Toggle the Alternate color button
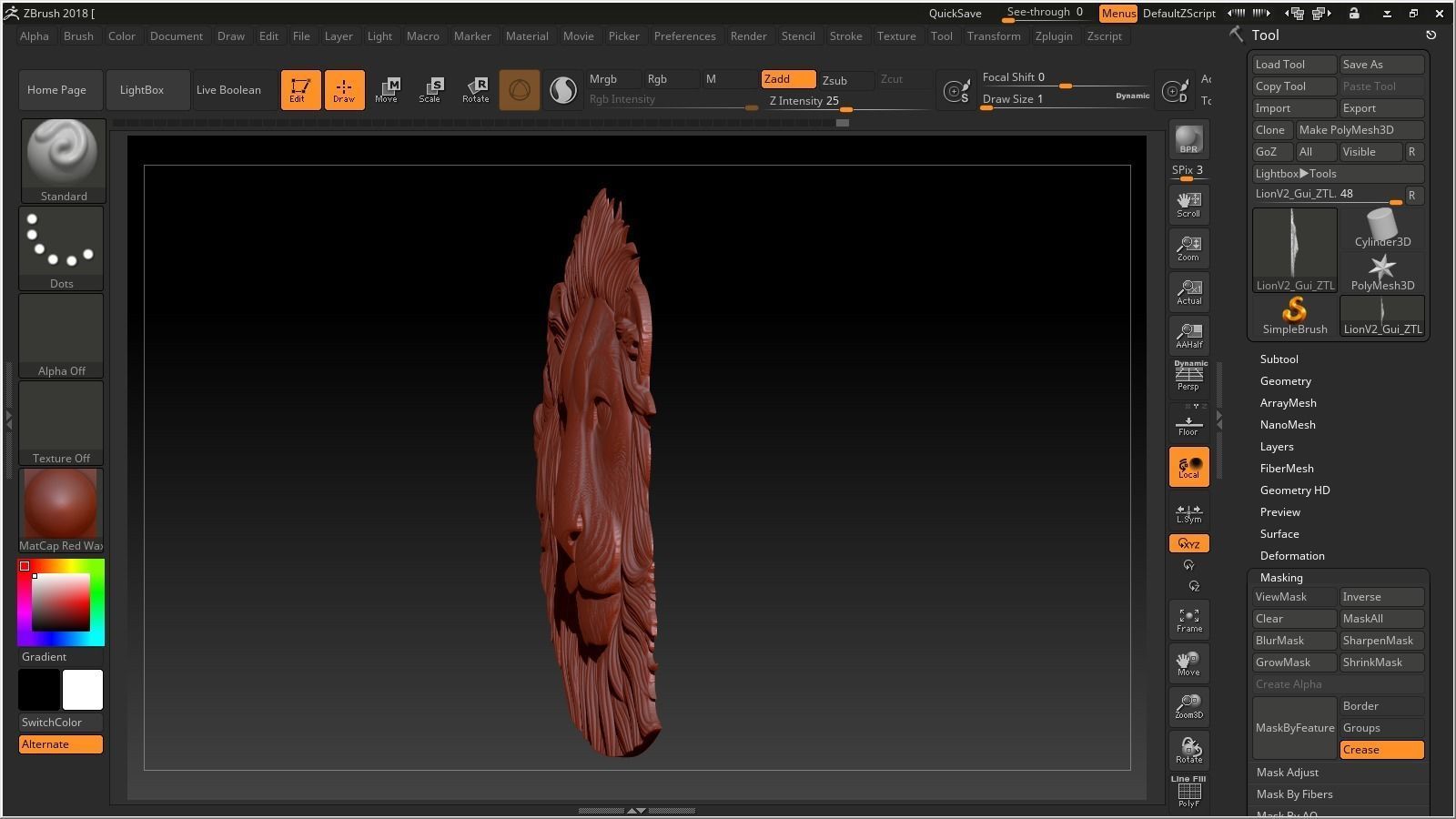The width and height of the screenshot is (1456, 819). [x=61, y=744]
